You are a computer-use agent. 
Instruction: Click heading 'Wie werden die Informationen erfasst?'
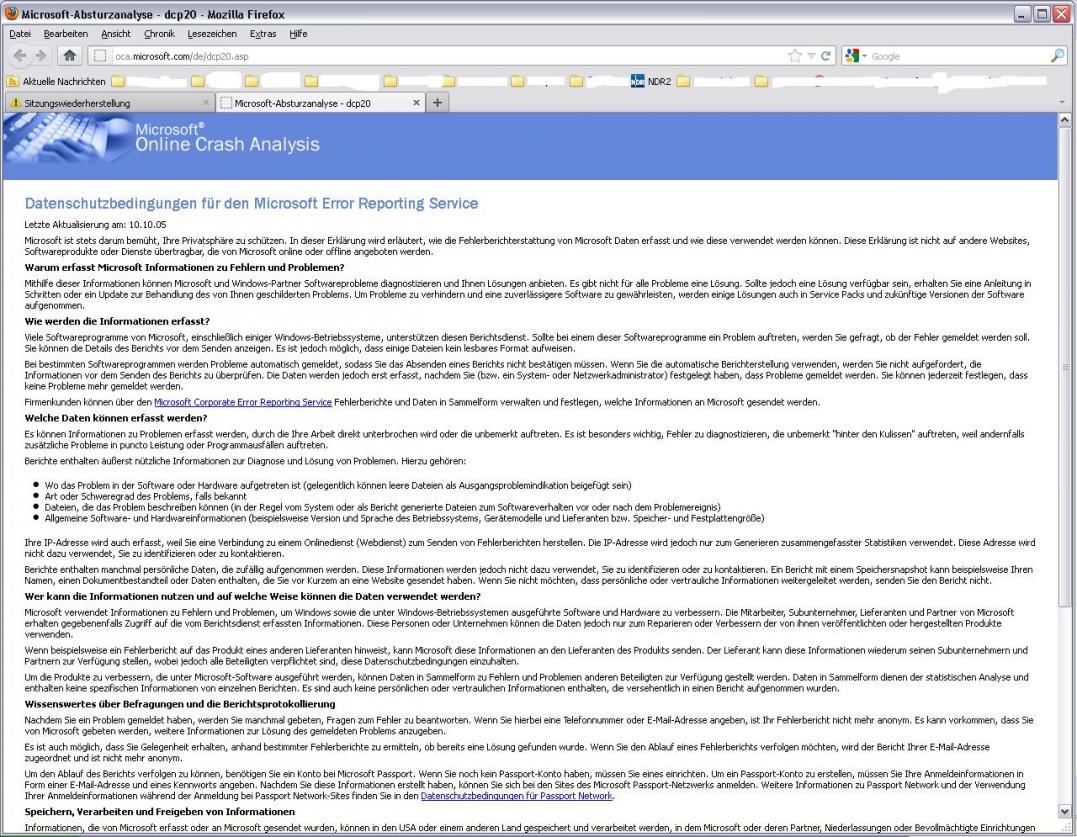(x=117, y=321)
